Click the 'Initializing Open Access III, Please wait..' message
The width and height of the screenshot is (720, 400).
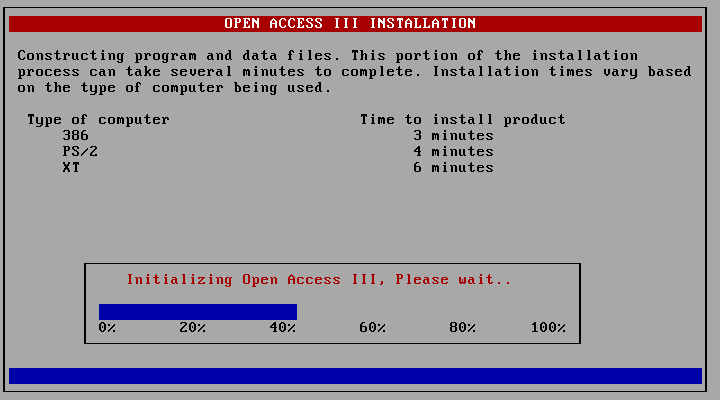[x=319, y=279]
